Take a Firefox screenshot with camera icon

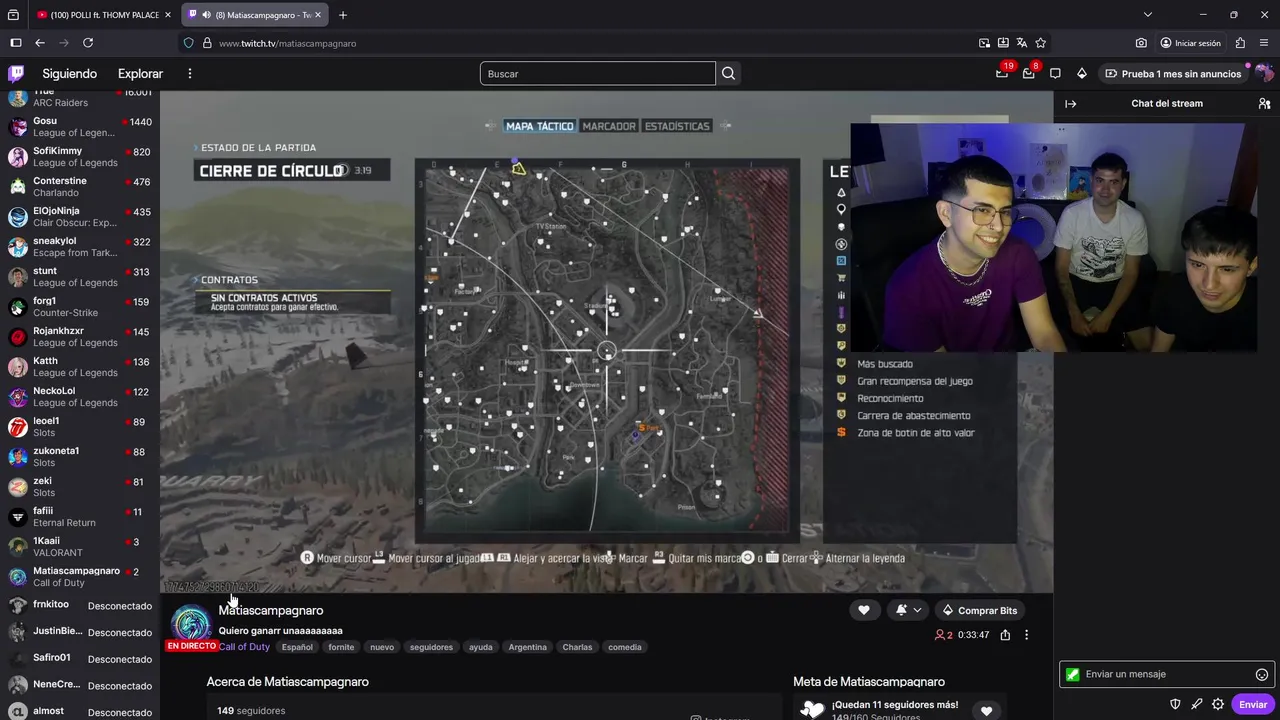coord(1141,43)
